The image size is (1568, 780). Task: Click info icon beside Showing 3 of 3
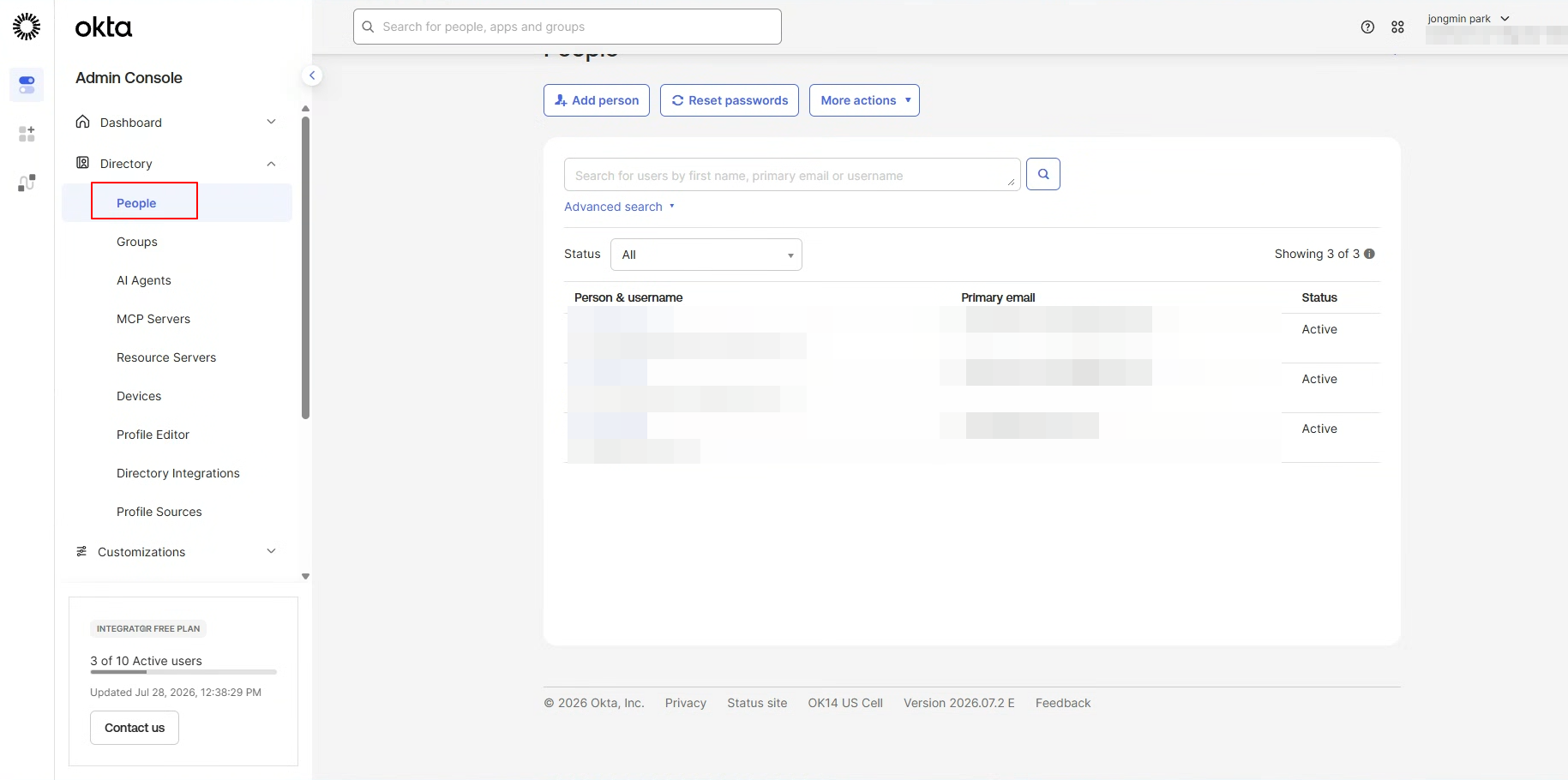pyautogui.click(x=1369, y=254)
